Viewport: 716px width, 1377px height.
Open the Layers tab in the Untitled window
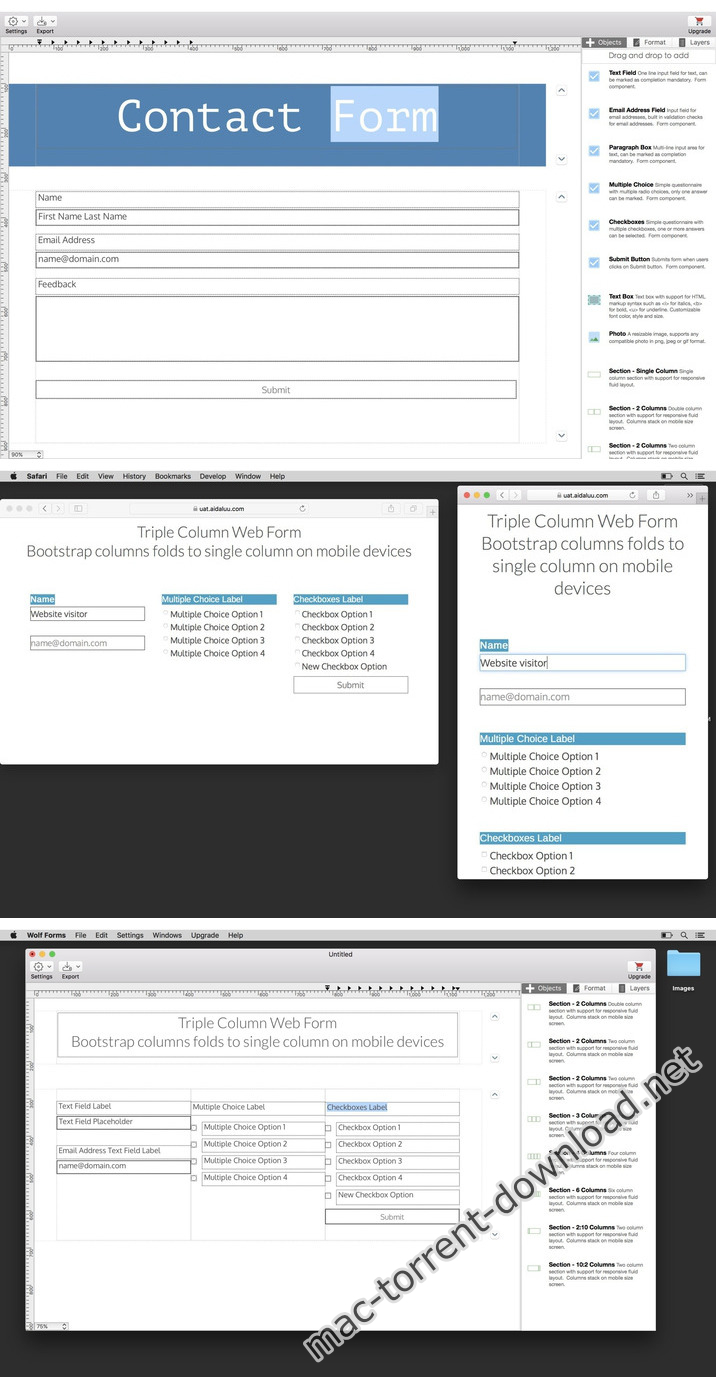coord(635,988)
